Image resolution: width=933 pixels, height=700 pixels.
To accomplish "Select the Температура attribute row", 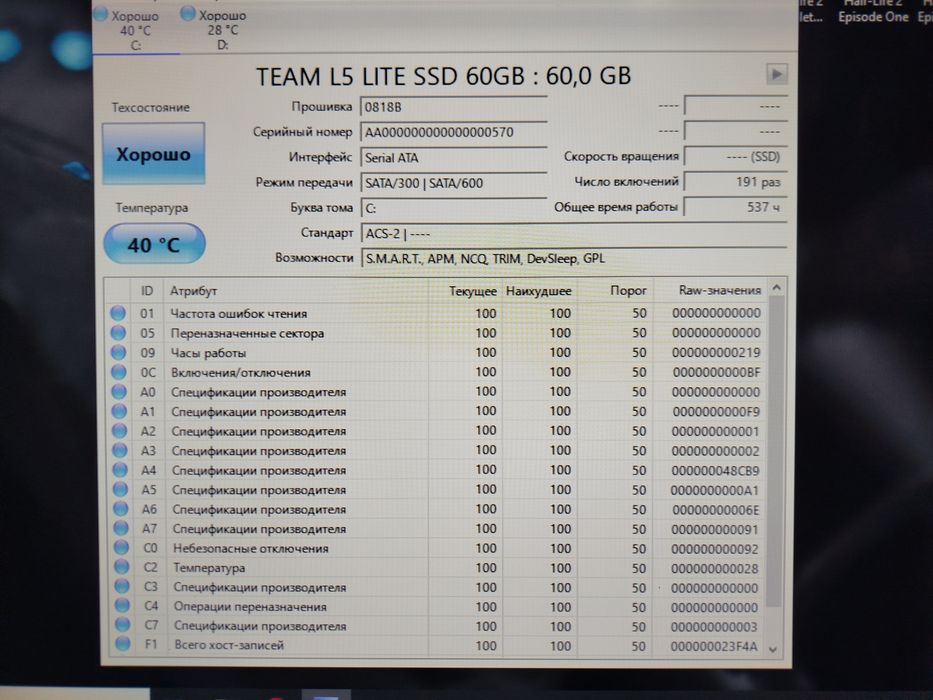I will click(x=437, y=568).
